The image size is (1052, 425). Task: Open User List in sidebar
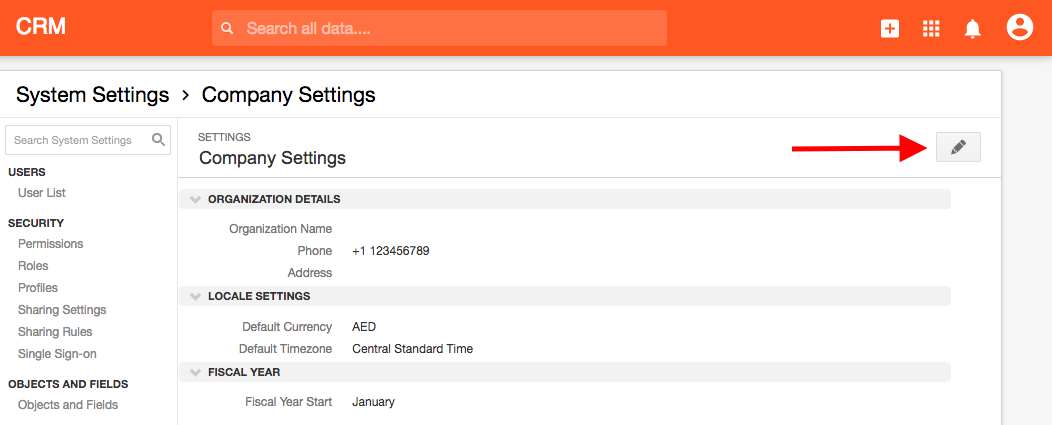pos(42,193)
